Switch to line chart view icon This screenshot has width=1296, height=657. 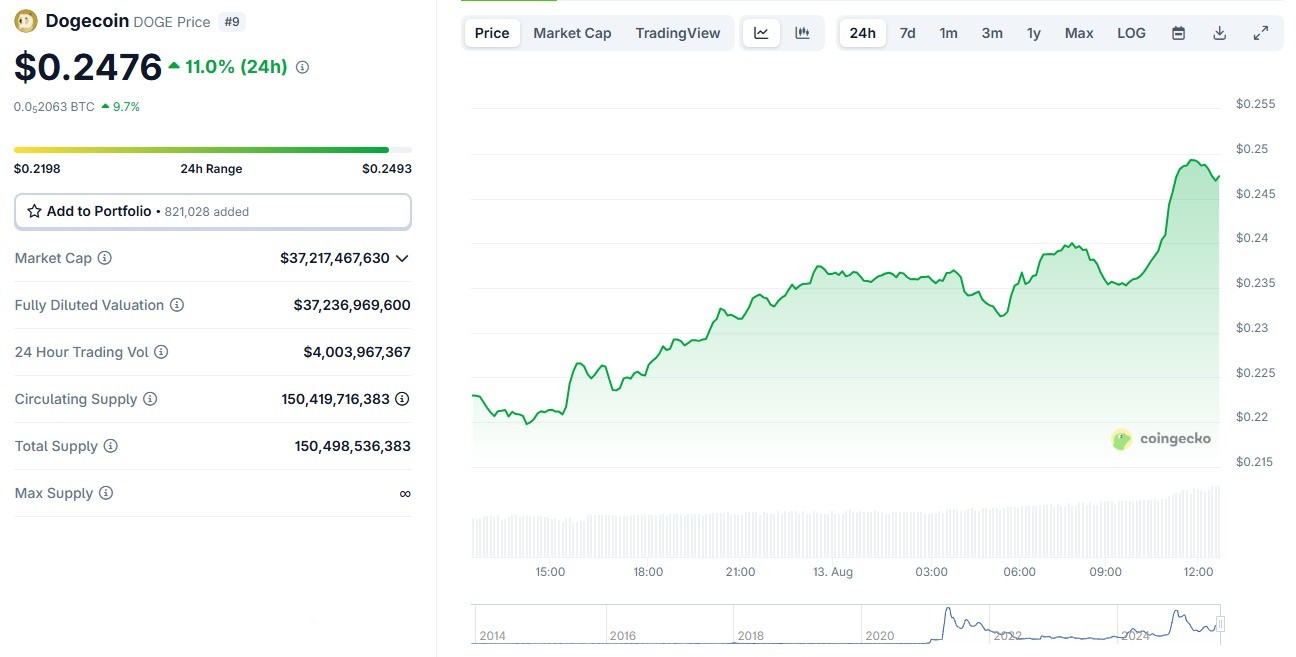(x=761, y=33)
